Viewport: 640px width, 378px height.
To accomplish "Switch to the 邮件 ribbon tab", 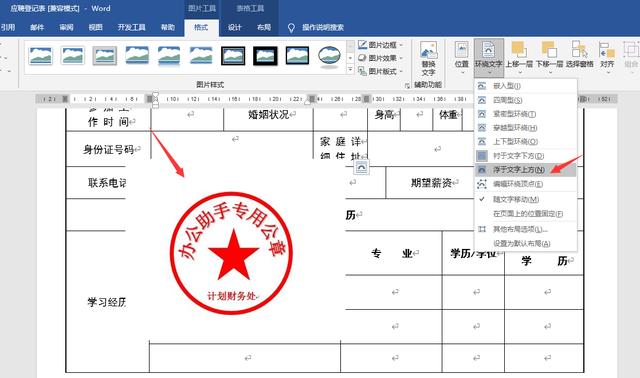I will [37, 27].
